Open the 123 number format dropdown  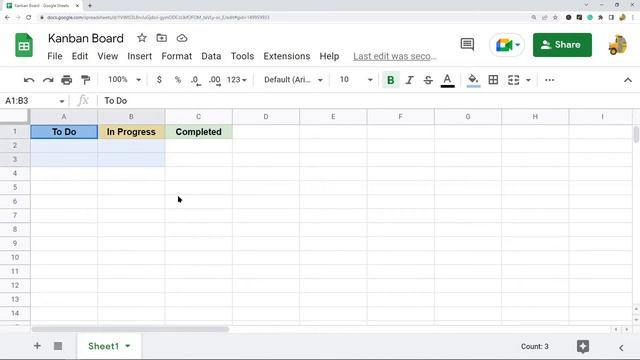coord(237,80)
